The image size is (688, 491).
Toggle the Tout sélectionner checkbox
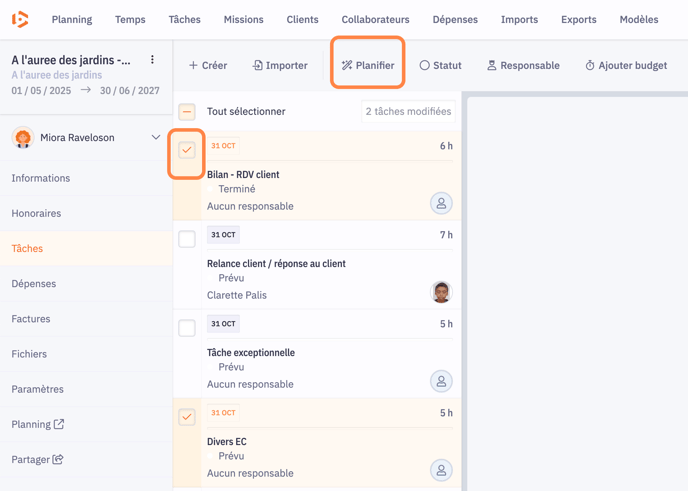click(187, 112)
